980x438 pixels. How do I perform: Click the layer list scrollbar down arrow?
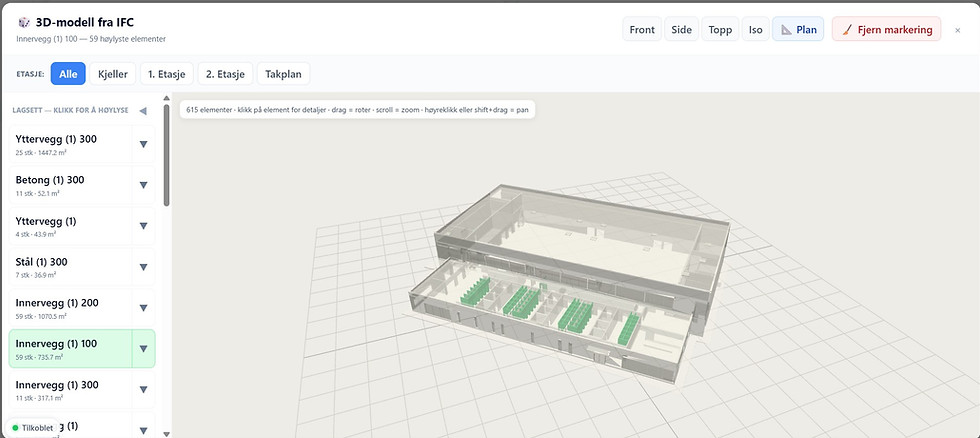(x=166, y=434)
